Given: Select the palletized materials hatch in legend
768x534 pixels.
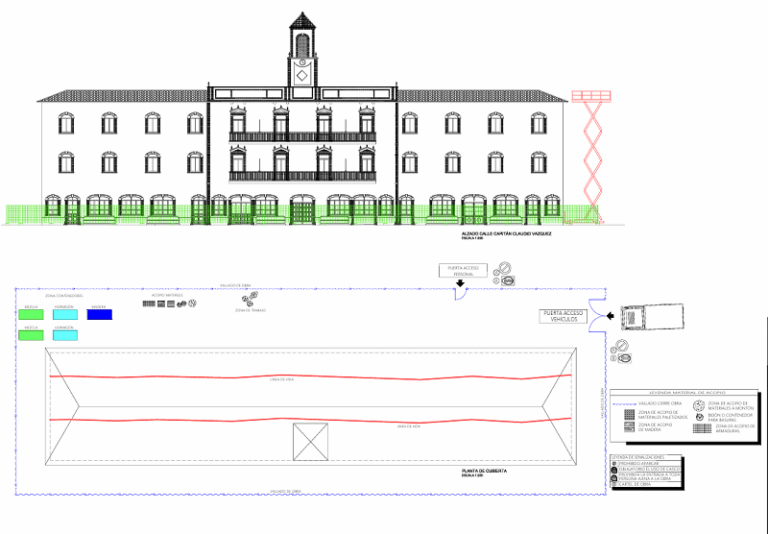Looking at the screenshot, I should 629,415.
